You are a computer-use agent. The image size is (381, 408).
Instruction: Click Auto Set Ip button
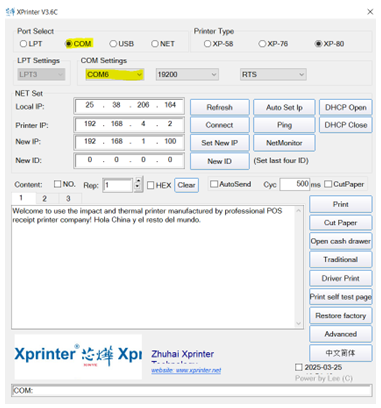point(284,107)
